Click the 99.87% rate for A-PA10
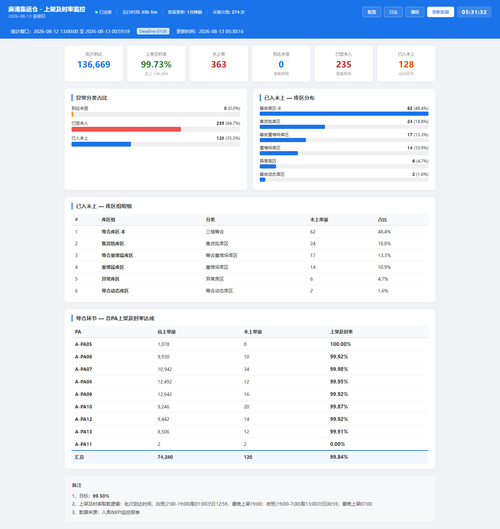Viewport: 500px width, 529px height. [x=339, y=407]
